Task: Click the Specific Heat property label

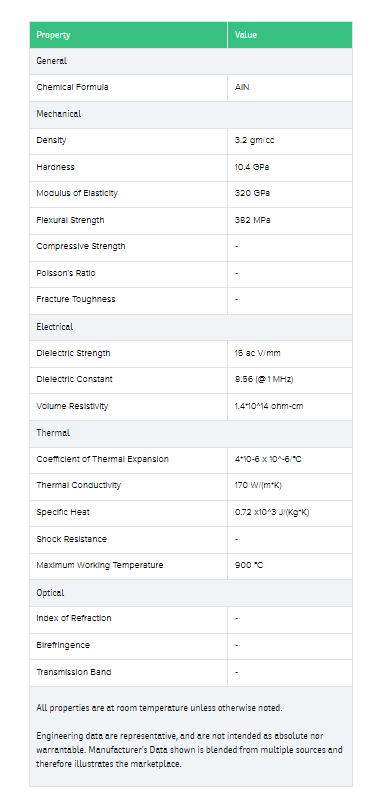Action: [x=63, y=513]
